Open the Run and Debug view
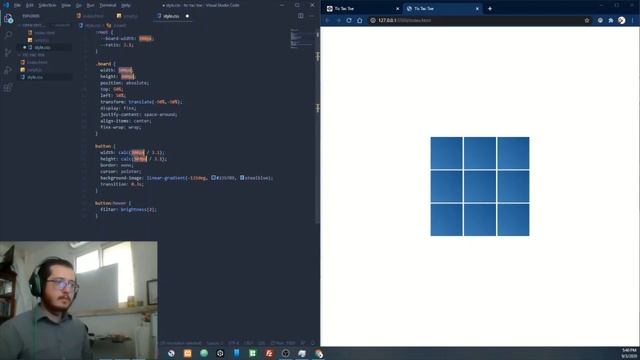This screenshot has width=640, height=360. point(8,70)
